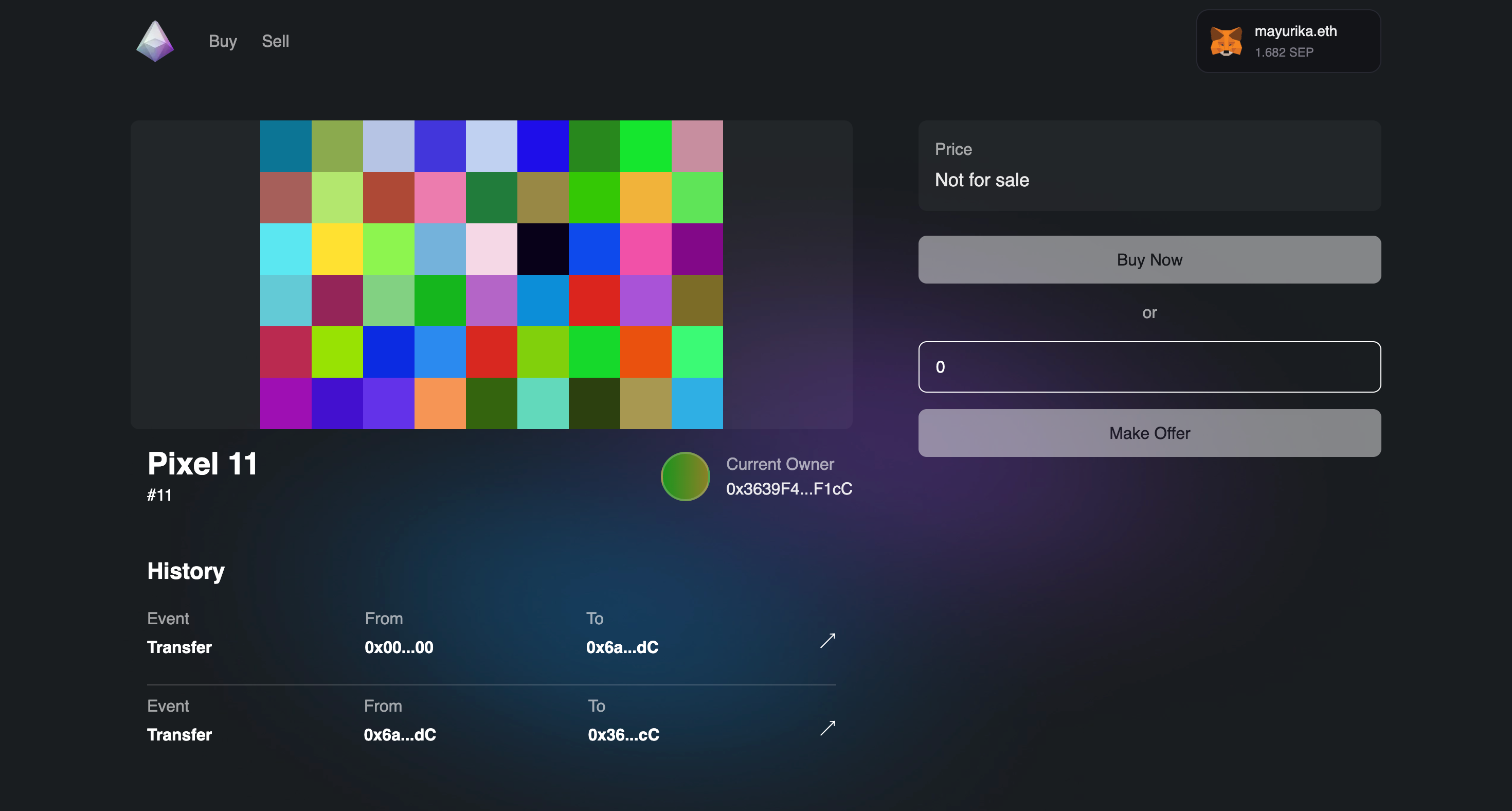Viewport: 1512px width, 811px height.
Task: Click the 0x6a...dC recipient address in first row
Action: pyautogui.click(x=622, y=647)
